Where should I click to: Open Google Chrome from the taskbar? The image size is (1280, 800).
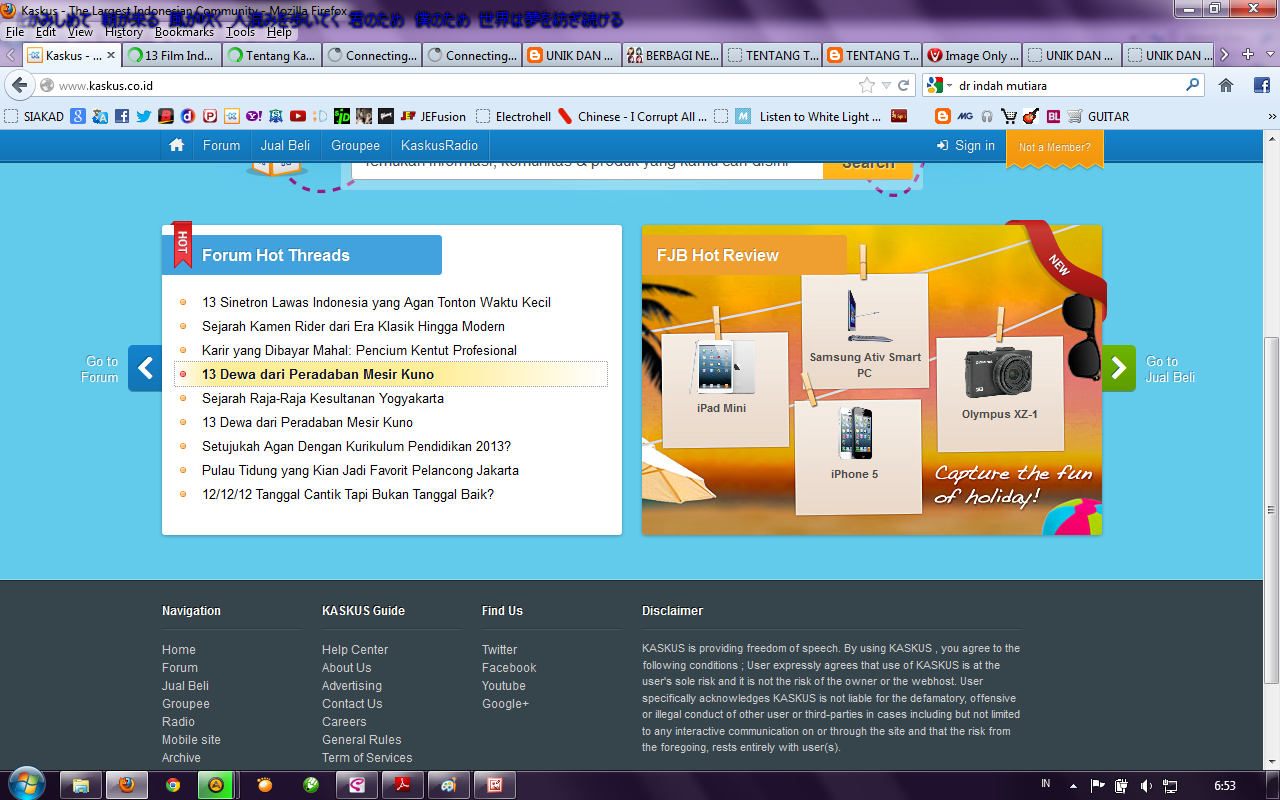click(173, 785)
